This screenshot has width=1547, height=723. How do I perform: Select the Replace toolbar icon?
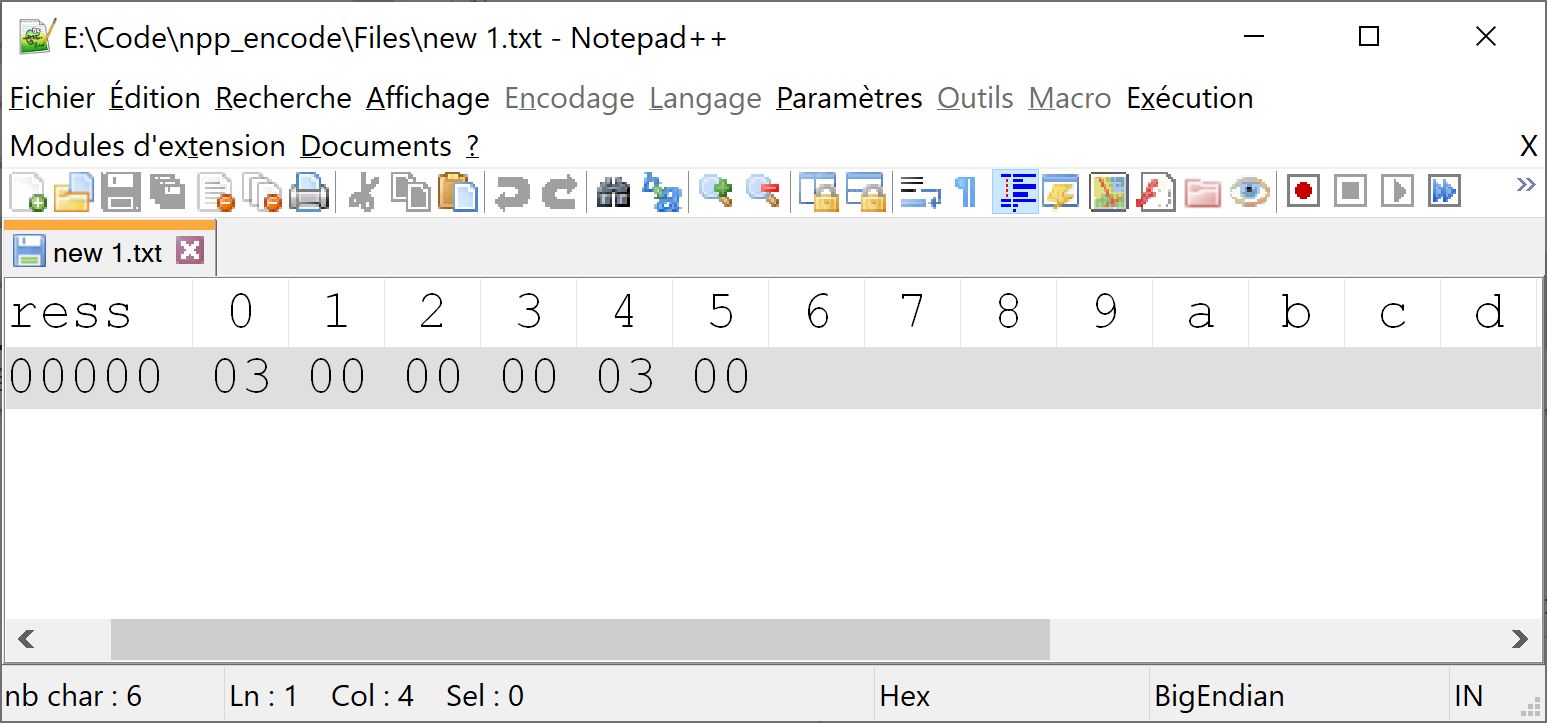point(663,192)
